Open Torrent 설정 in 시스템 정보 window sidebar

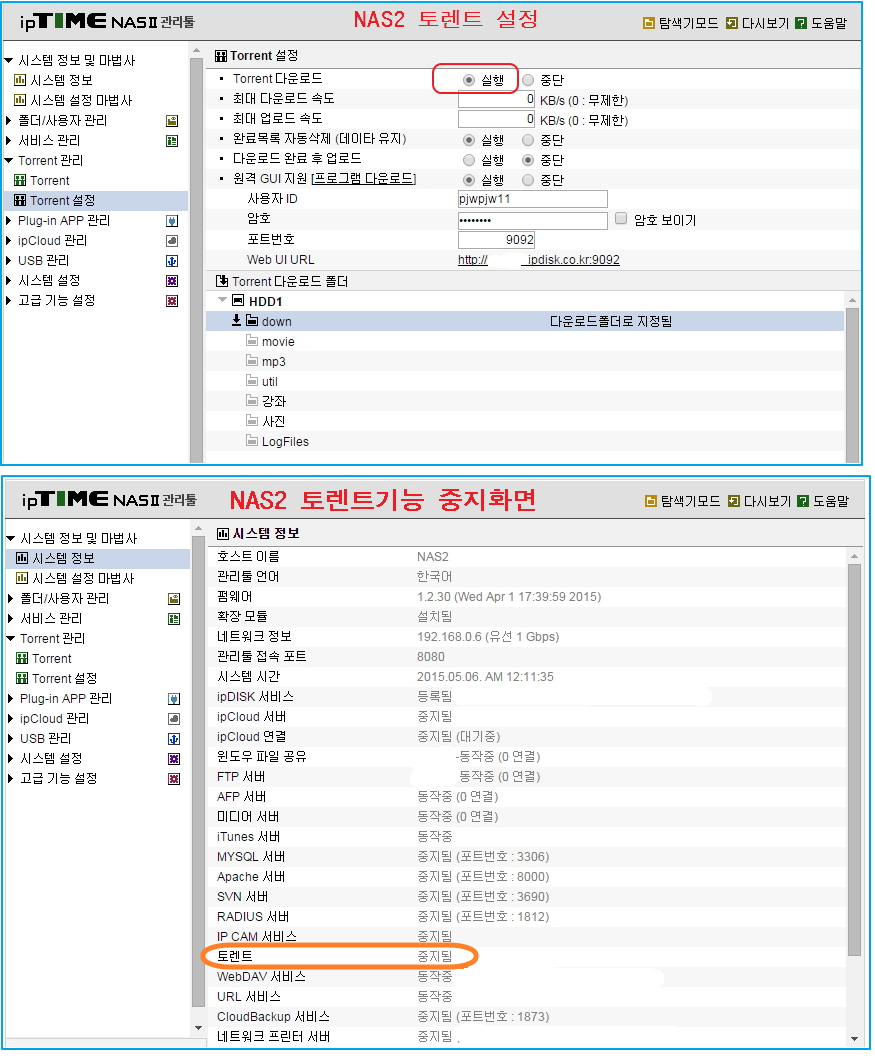65,678
